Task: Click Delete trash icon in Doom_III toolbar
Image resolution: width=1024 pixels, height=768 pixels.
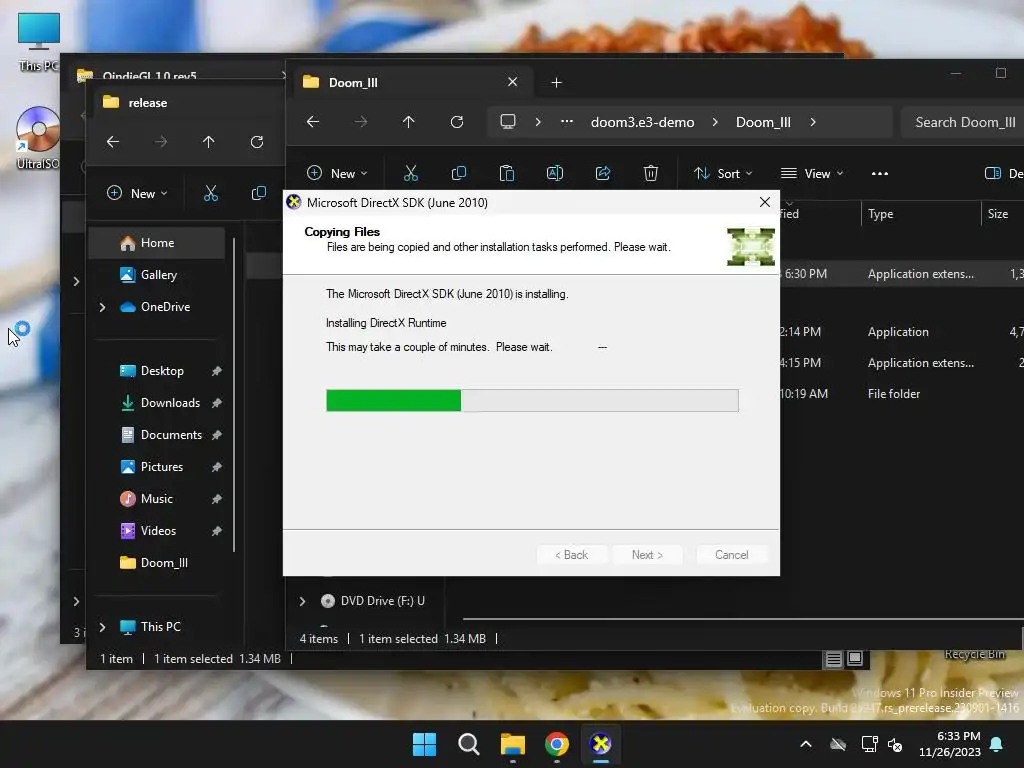Action: (x=650, y=173)
